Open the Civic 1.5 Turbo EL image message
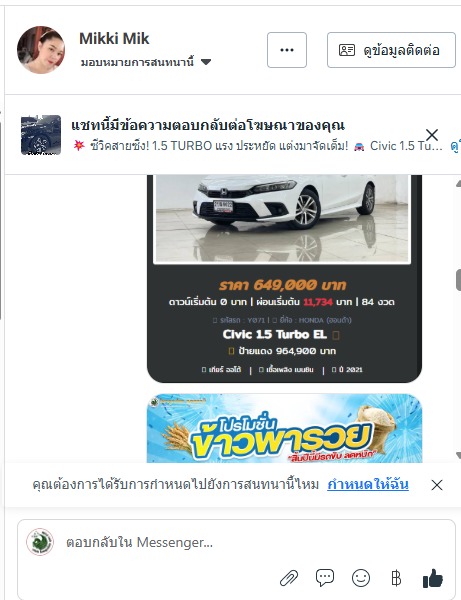Image resolution: width=461 pixels, height=600 pixels. click(284, 279)
